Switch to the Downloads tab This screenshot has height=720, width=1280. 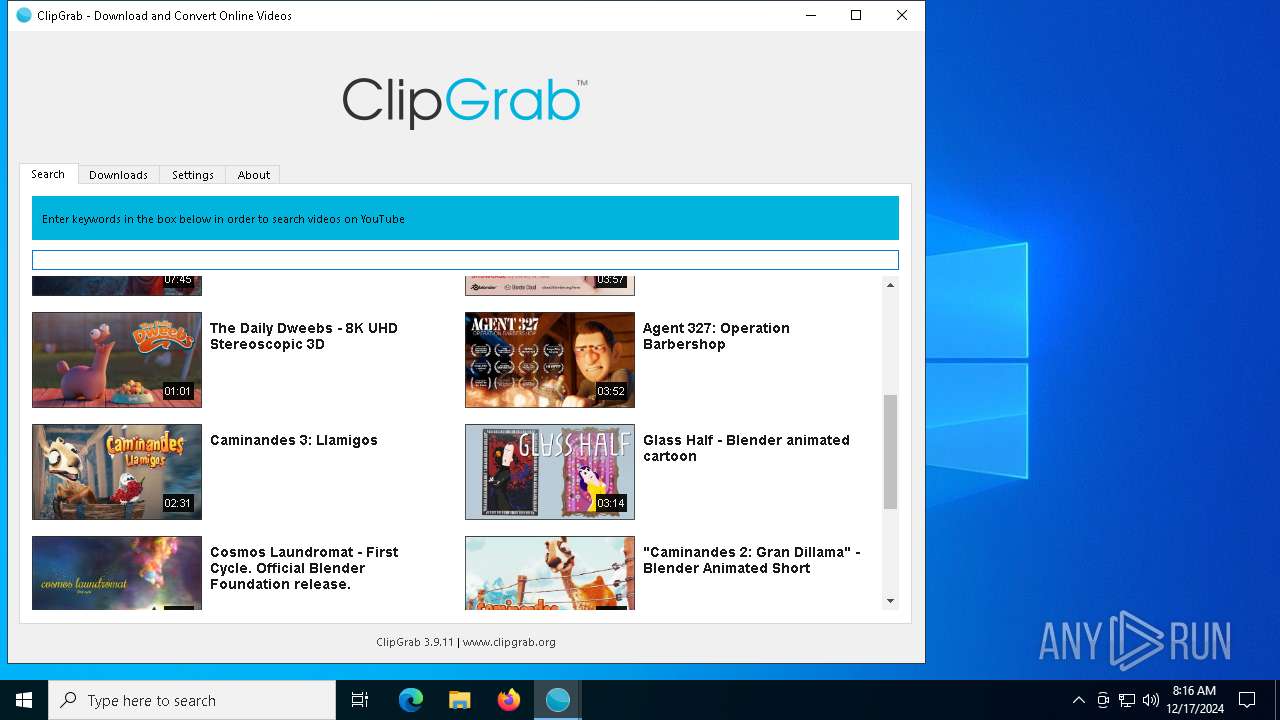(x=118, y=175)
